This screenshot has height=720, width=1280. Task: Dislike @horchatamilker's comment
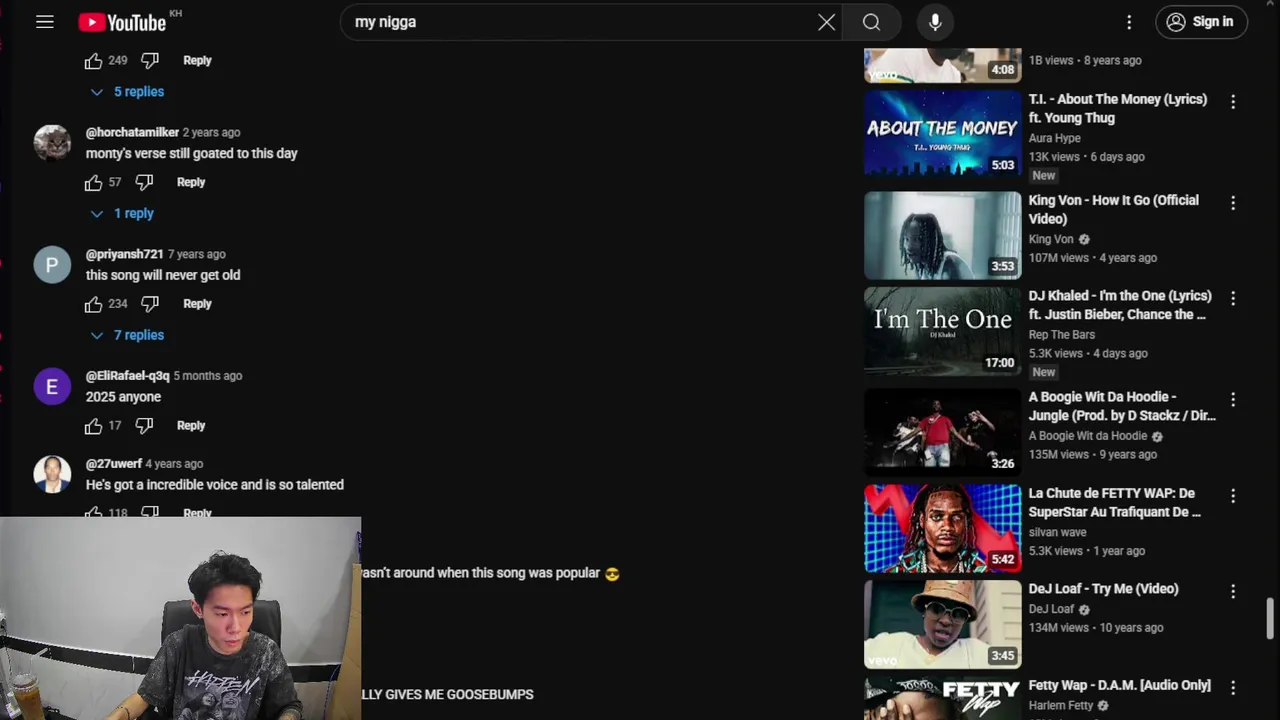tap(144, 183)
